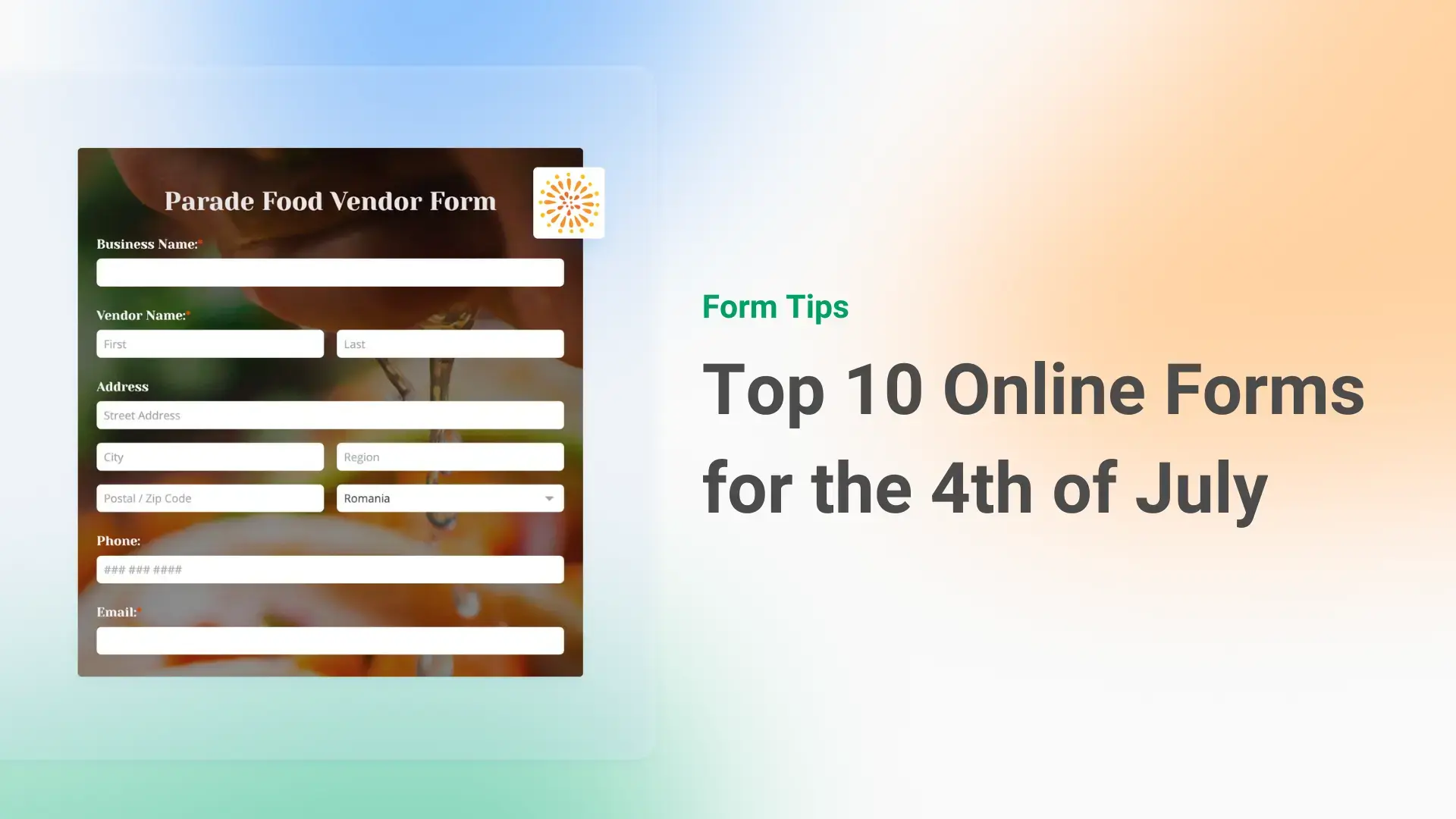This screenshot has width=1456, height=819.
Task: Toggle the Vendor Name required field
Action: (x=188, y=315)
